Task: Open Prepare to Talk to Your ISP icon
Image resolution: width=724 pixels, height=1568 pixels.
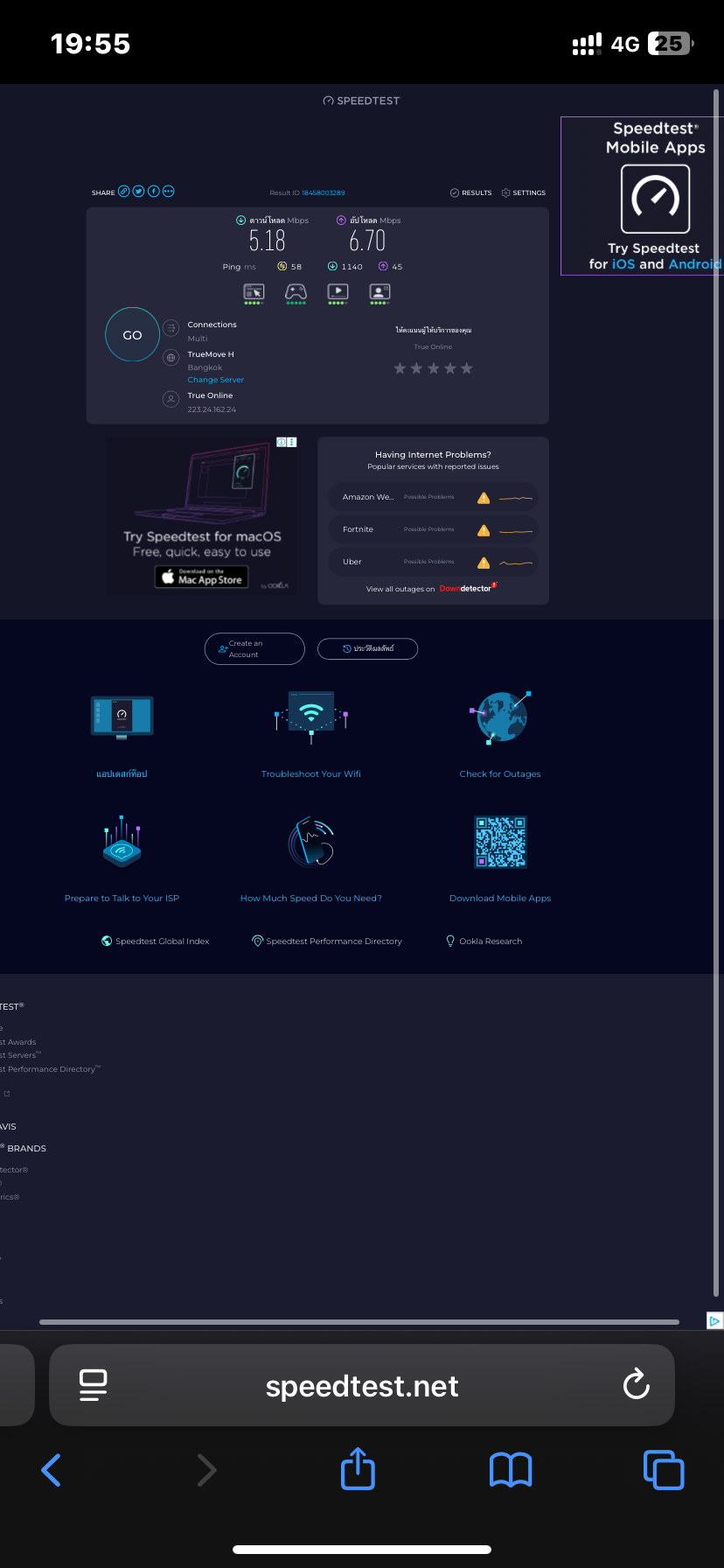Action: point(122,841)
